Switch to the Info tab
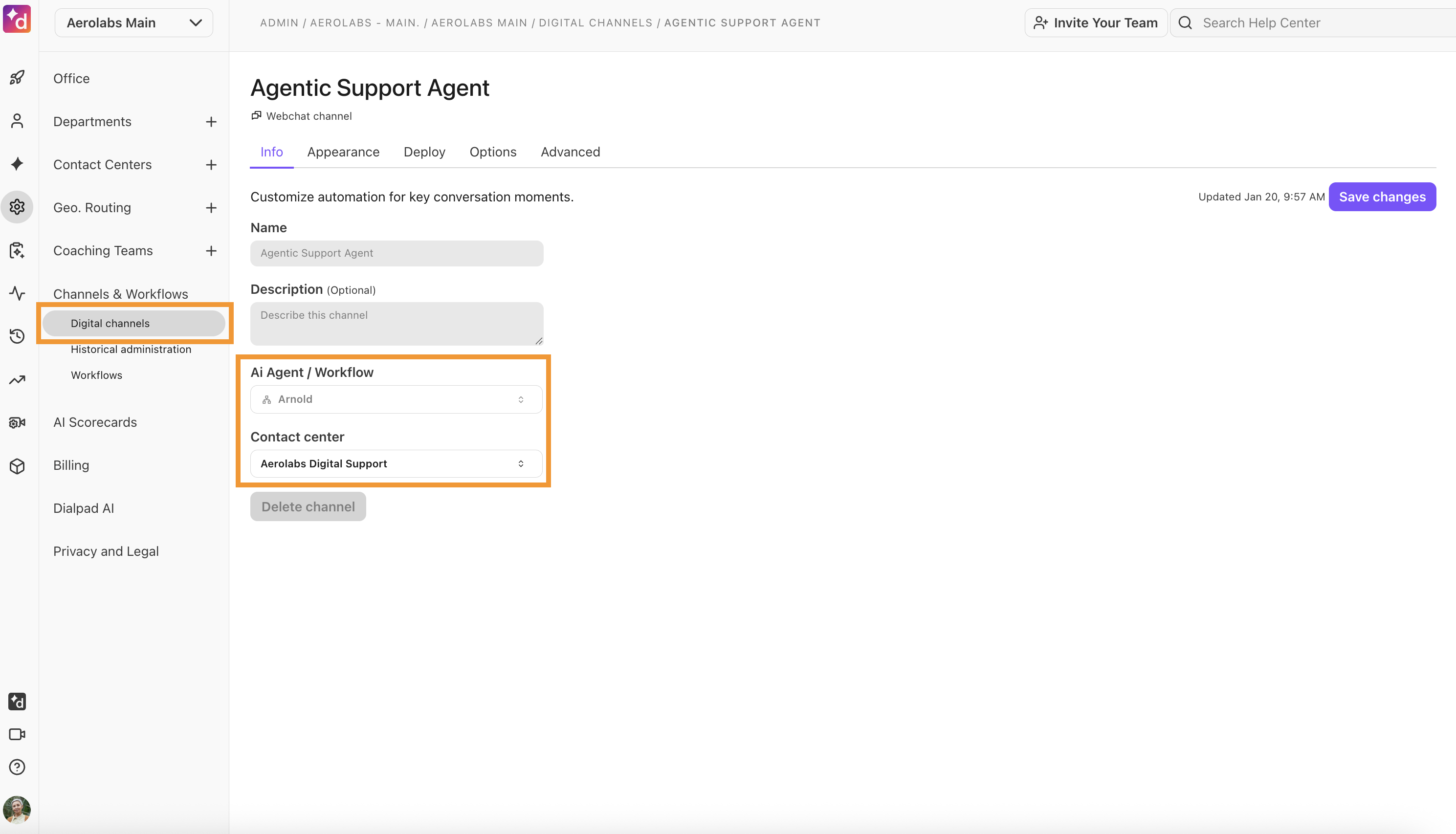 click(x=271, y=152)
